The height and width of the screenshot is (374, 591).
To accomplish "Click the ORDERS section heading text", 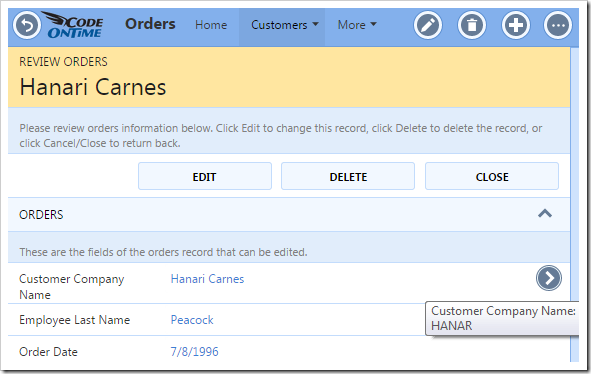I will 41,215.
